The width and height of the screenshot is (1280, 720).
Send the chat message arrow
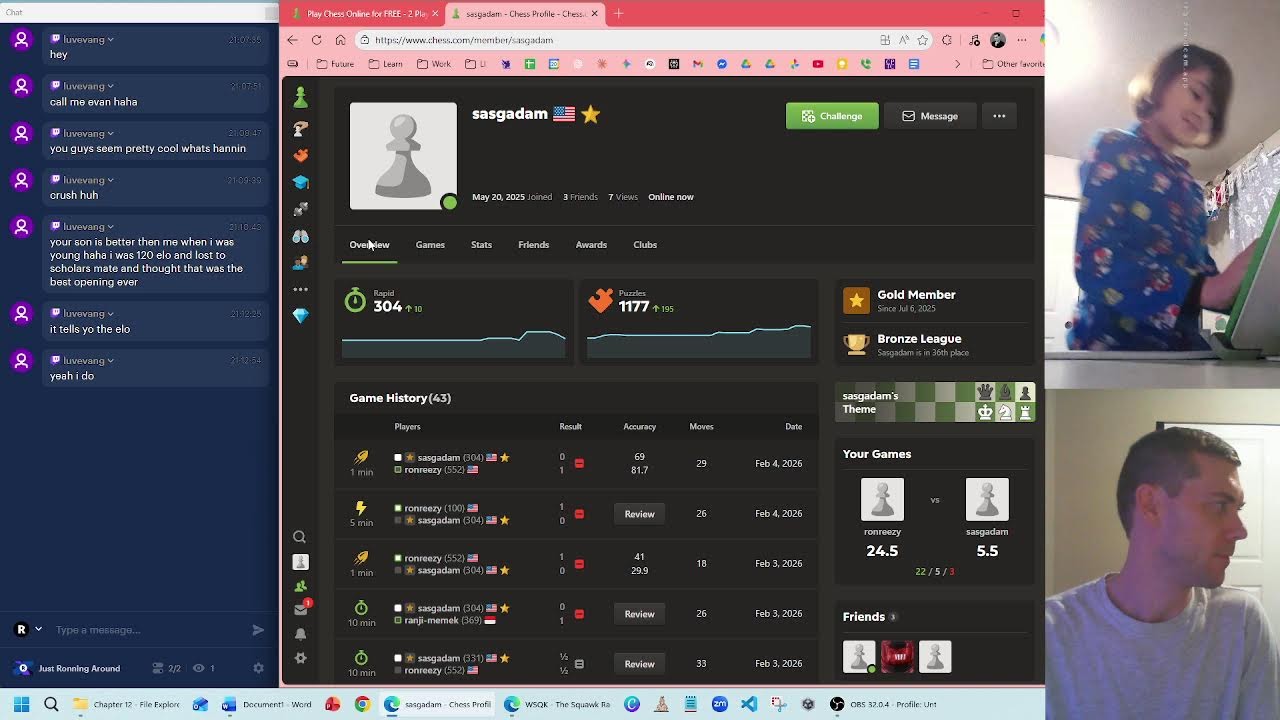point(258,630)
